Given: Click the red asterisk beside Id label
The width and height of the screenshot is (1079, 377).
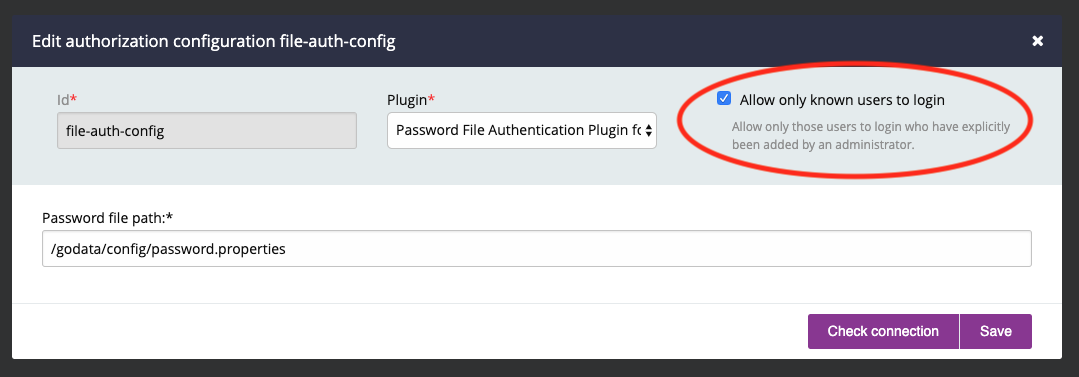Looking at the screenshot, I should coord(74,98).
